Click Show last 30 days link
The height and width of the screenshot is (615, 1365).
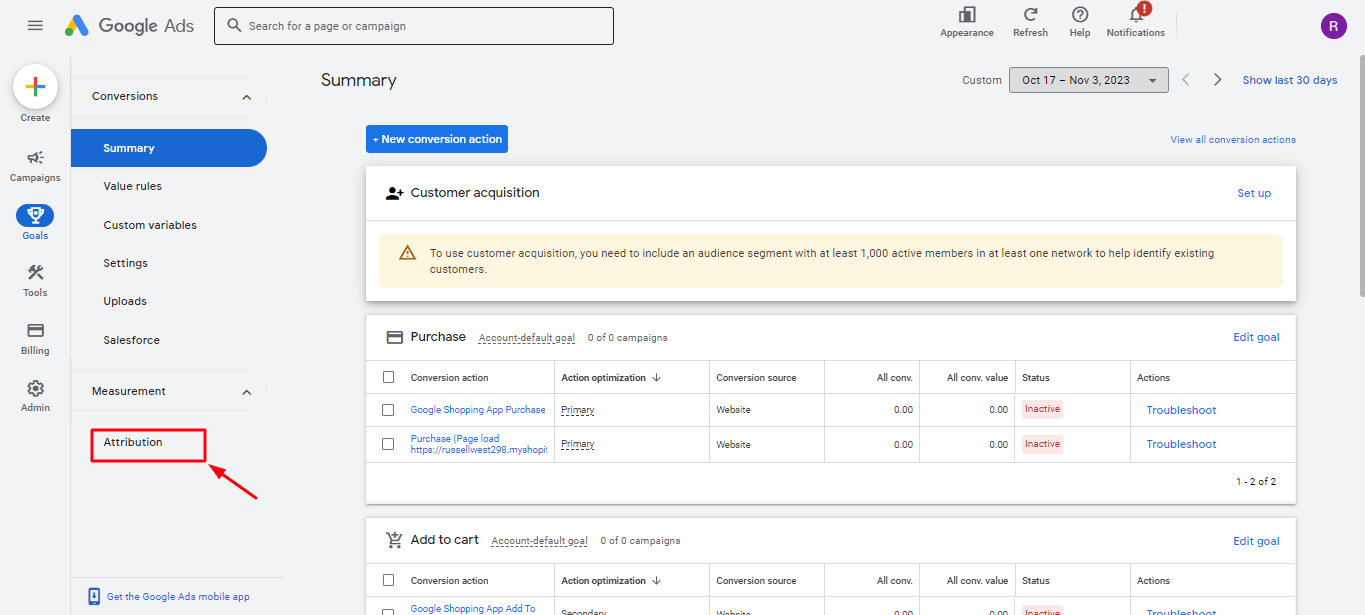1290,80
